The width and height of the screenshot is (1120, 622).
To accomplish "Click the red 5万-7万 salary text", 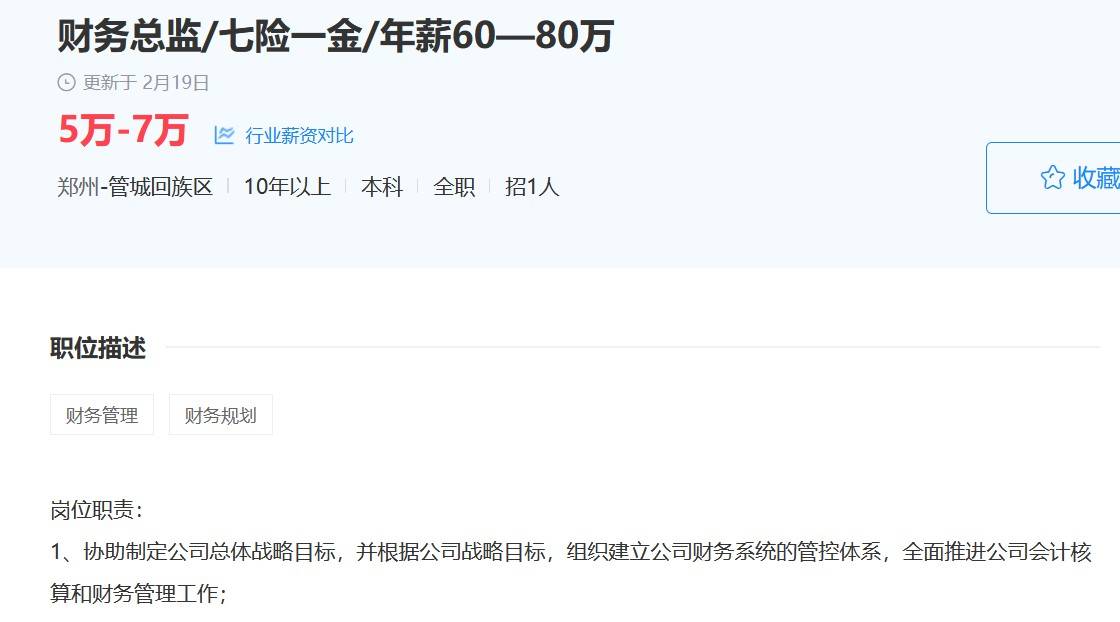I will (x=123, y=130).
